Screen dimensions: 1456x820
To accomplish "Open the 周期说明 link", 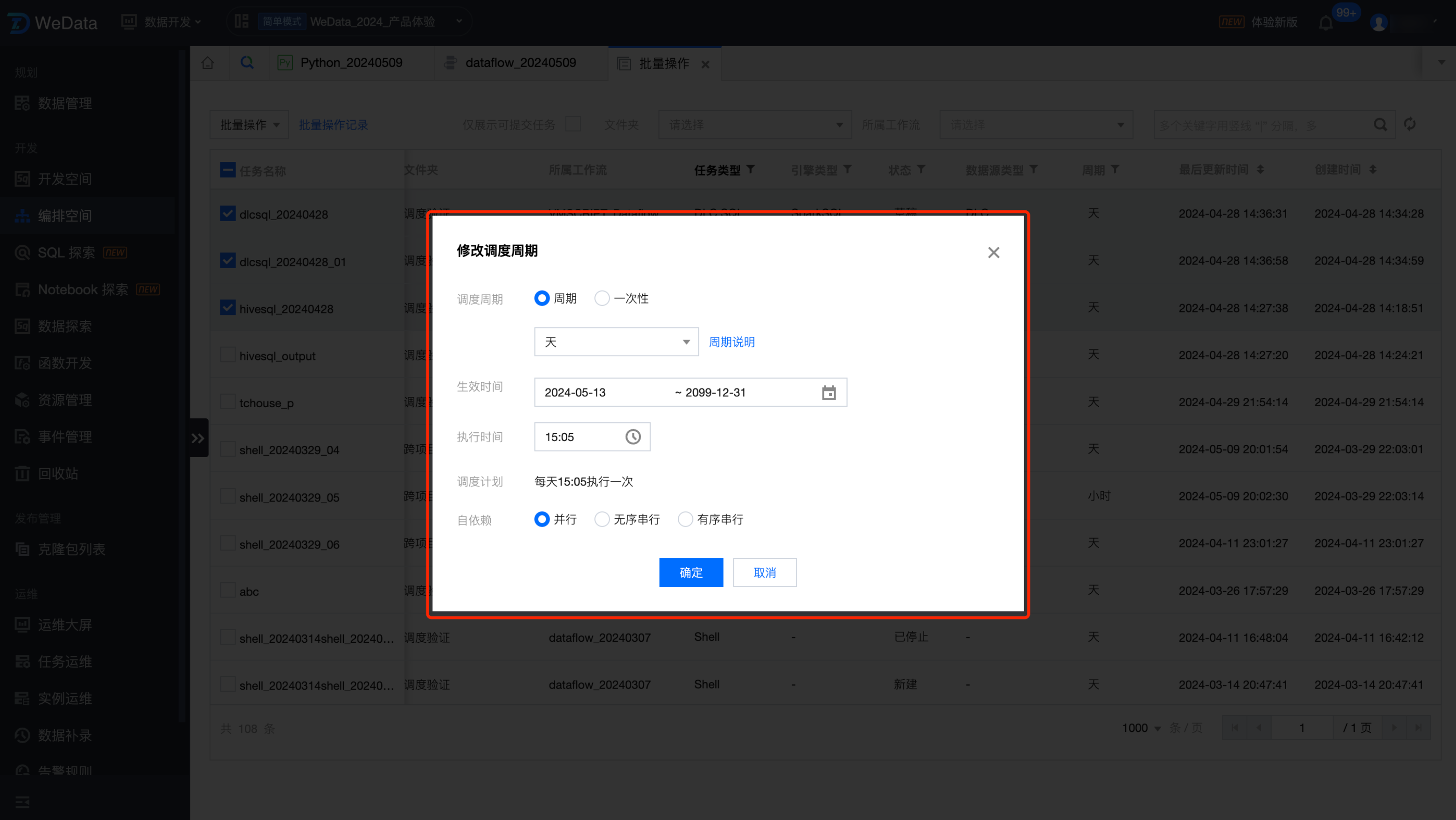I will (x=731, y=341).
